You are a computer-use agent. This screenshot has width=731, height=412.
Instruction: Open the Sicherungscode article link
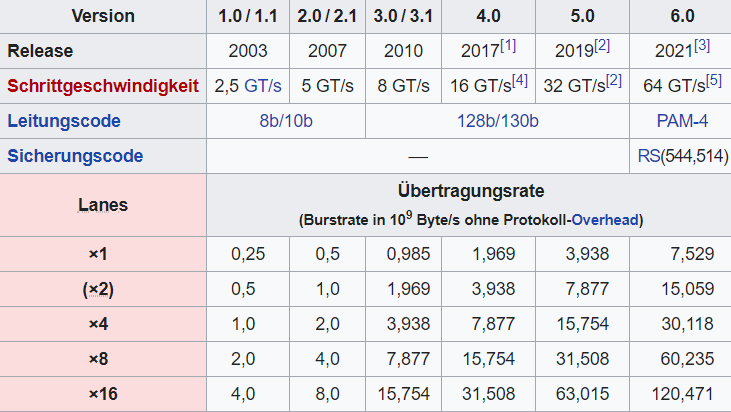[75, 156]
